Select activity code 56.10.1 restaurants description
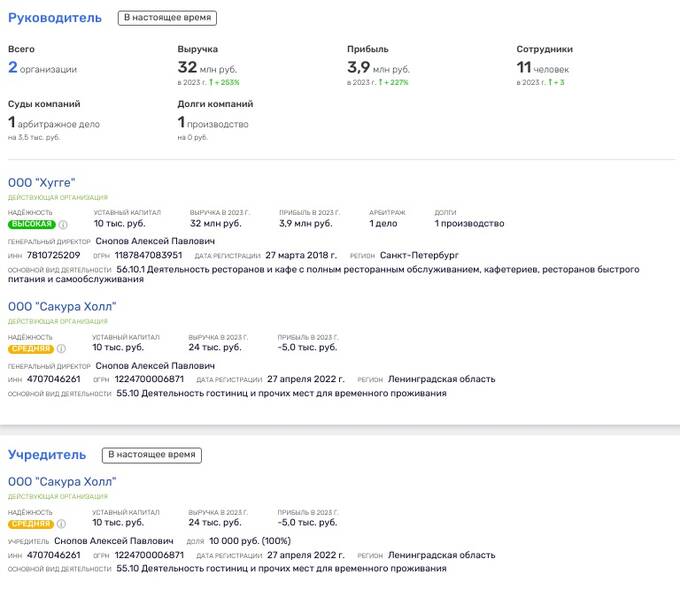680x590 pixels. click(340, 270)
